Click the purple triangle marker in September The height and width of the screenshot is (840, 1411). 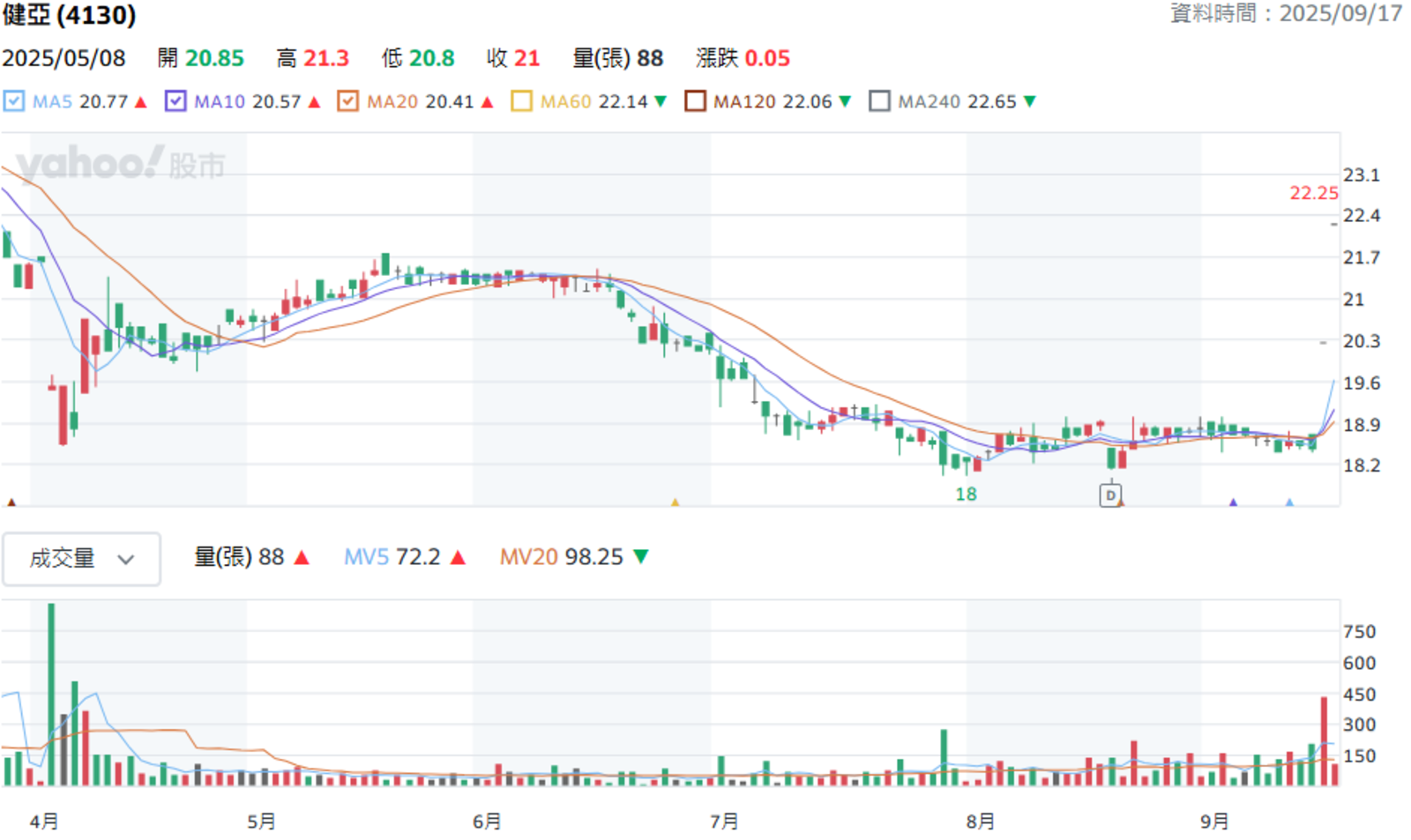pos(1234,502)
